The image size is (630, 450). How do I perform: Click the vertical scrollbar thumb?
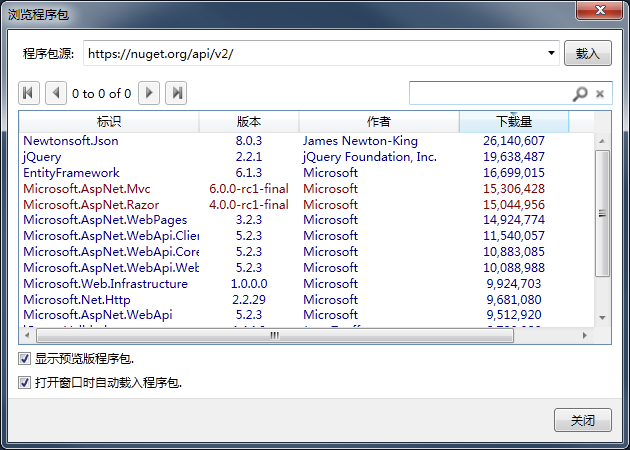(x=602, y=213)
